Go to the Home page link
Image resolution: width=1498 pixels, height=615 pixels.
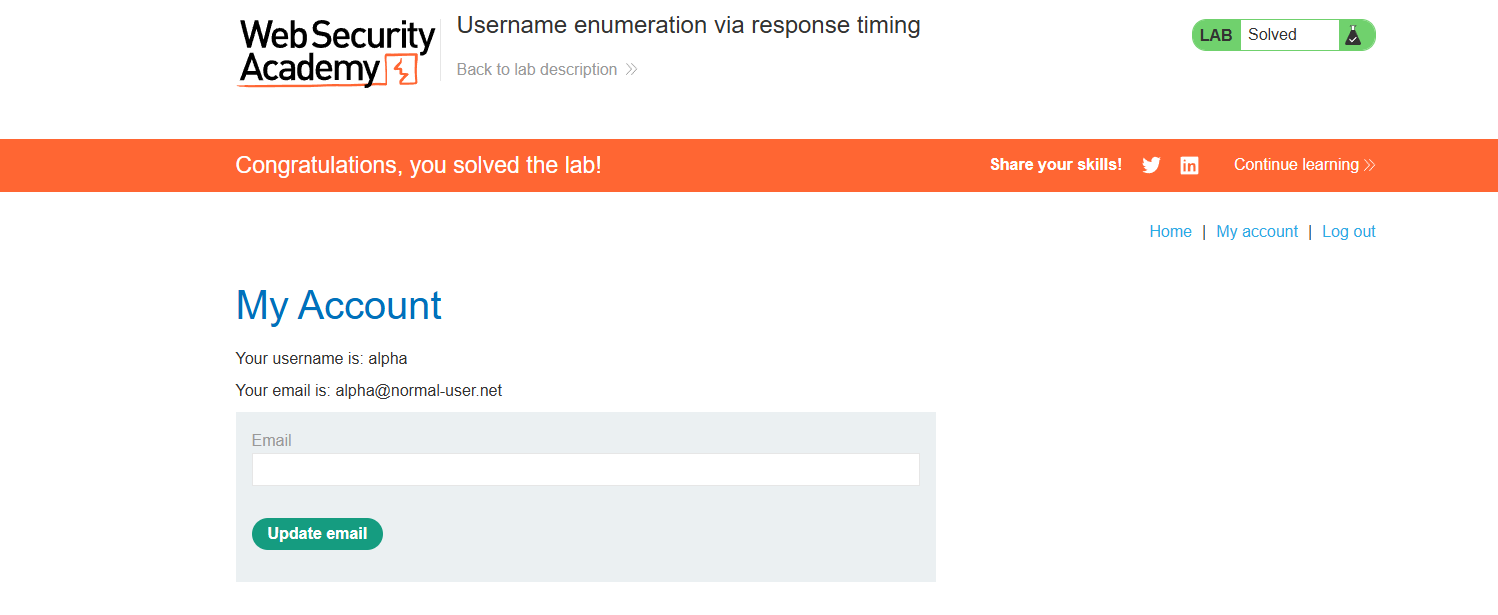(x=1170, y=232)
